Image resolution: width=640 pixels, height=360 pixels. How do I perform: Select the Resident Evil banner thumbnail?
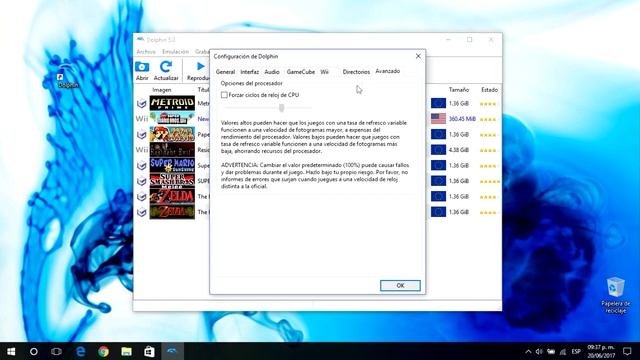click(x=172, y=150)
